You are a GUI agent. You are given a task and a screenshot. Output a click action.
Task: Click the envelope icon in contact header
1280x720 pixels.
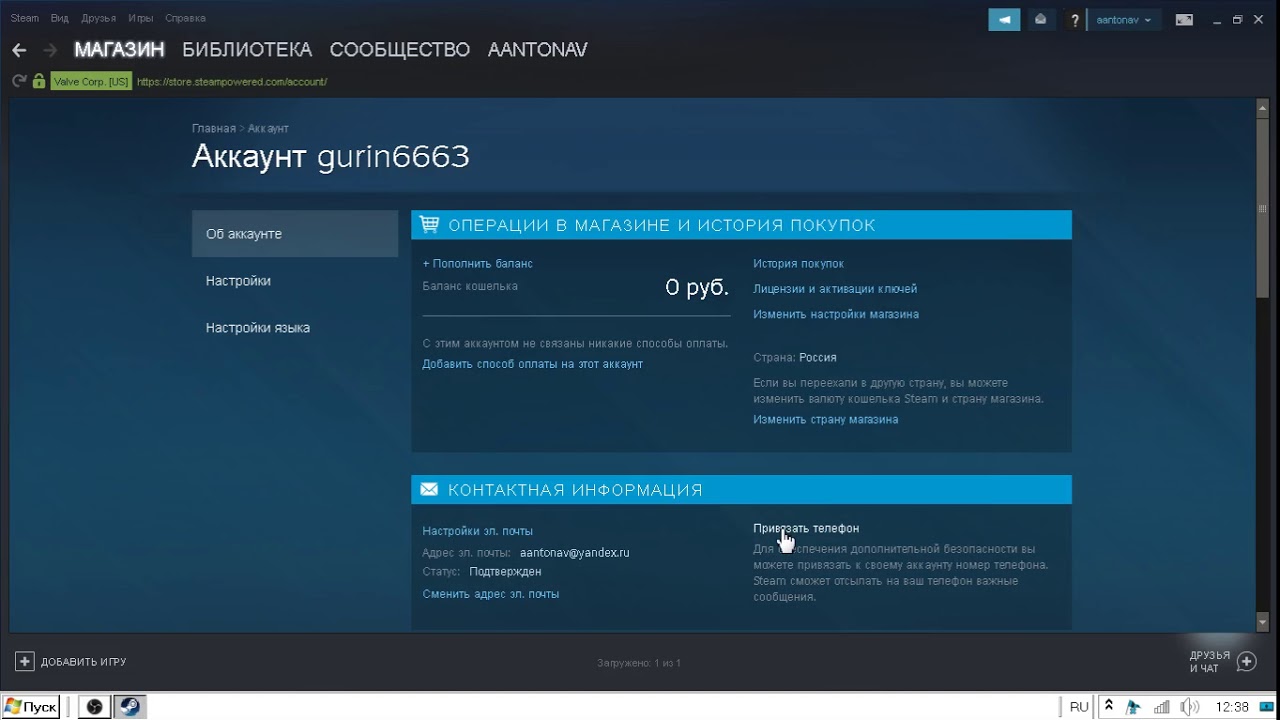[x=430, y=490]
